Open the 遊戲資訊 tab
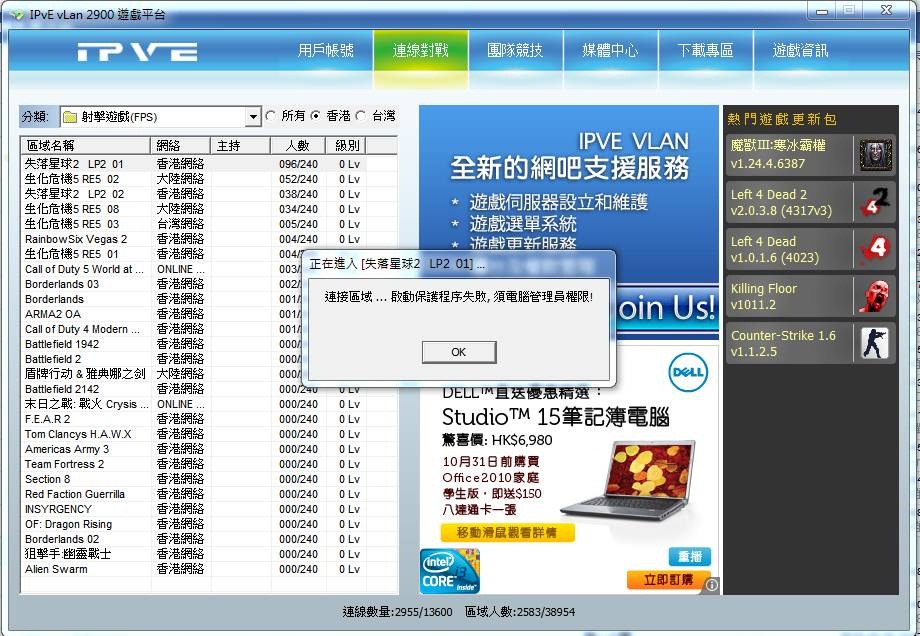920x636 pixels. click(x=800, y=50)
